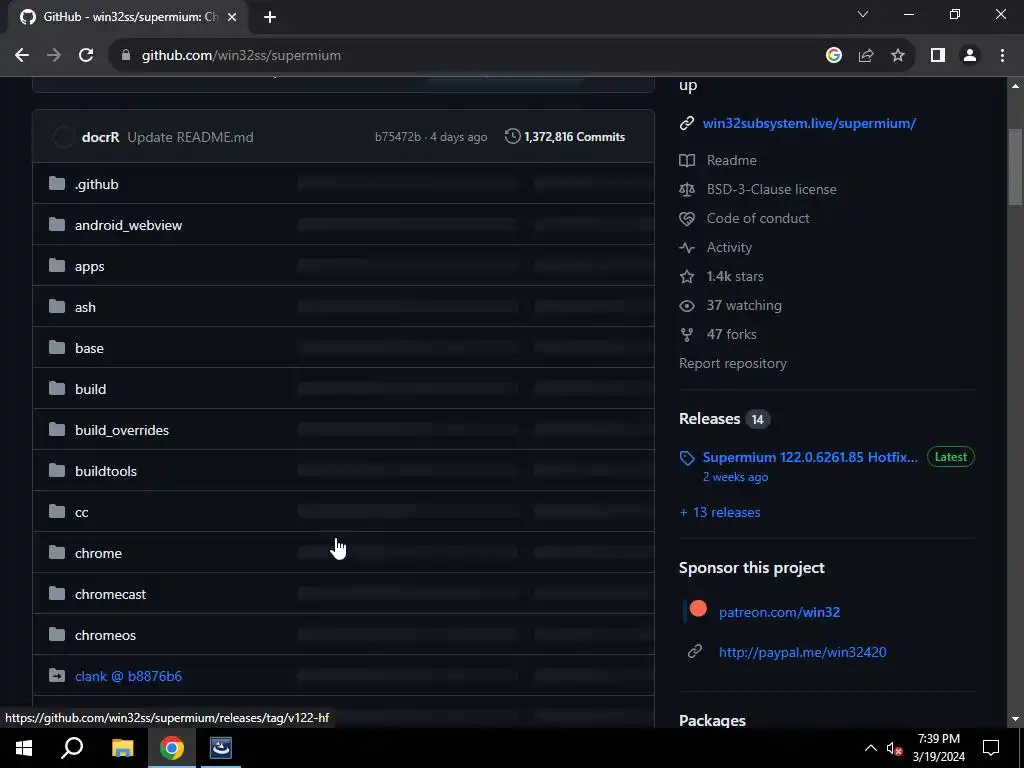Reload the GitHub page
The image size is (1024, 768).
pos(86,56)
